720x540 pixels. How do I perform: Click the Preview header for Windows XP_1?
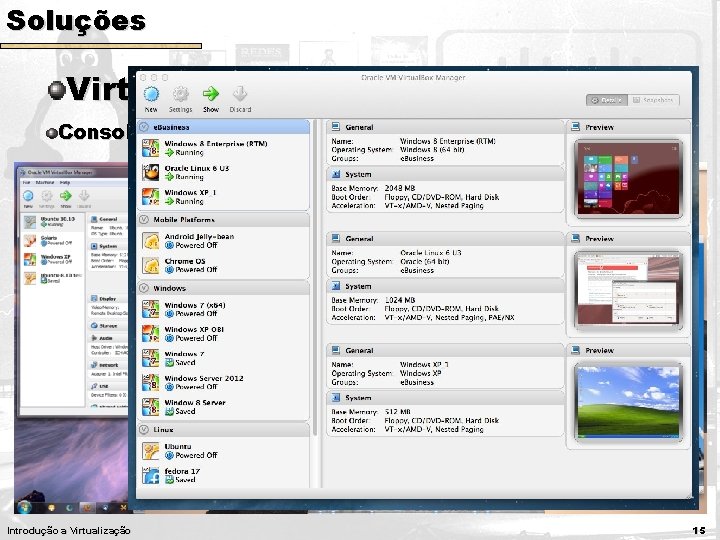(x=628, y=350)
